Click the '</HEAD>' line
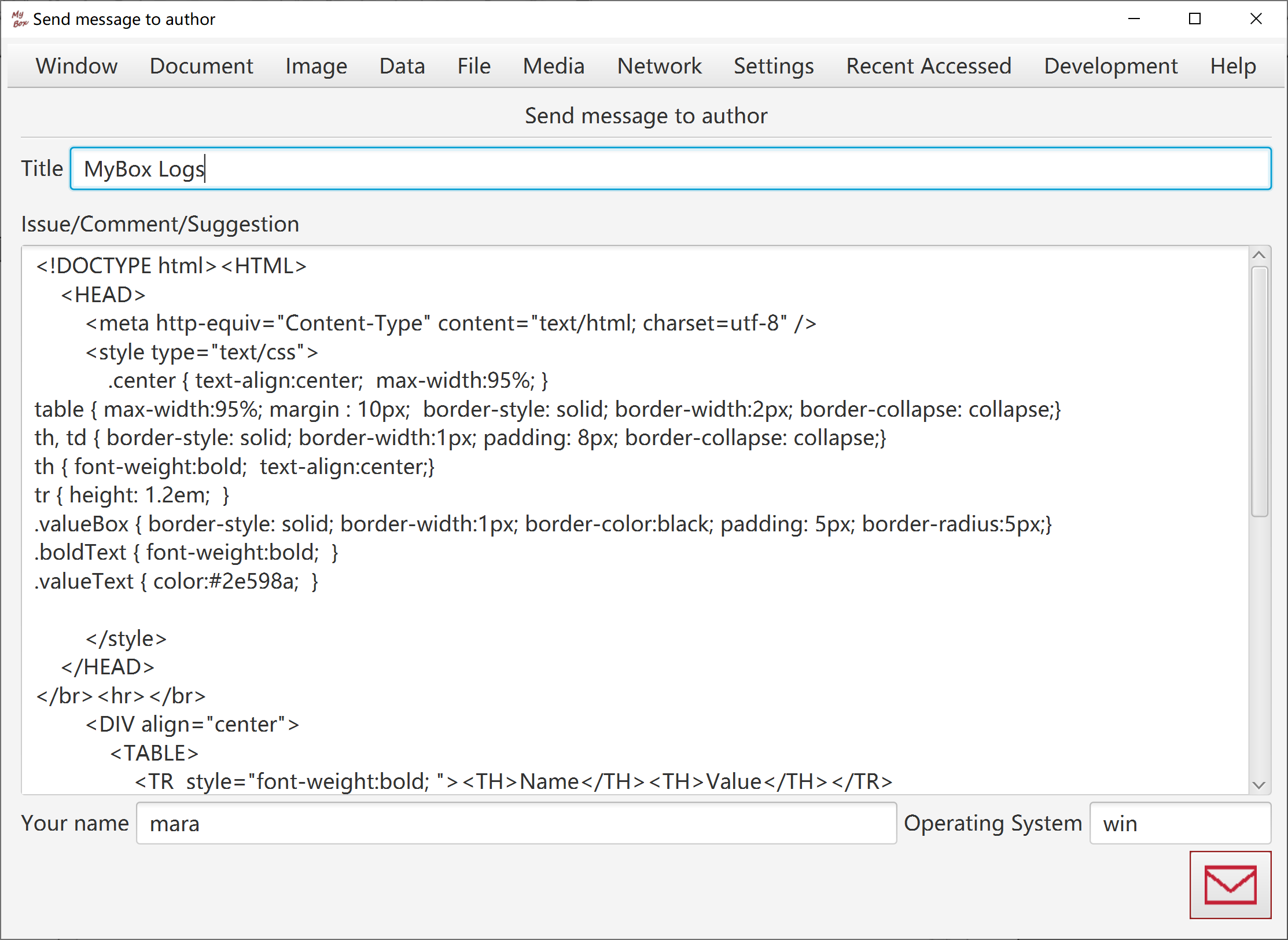 [108, 667]
